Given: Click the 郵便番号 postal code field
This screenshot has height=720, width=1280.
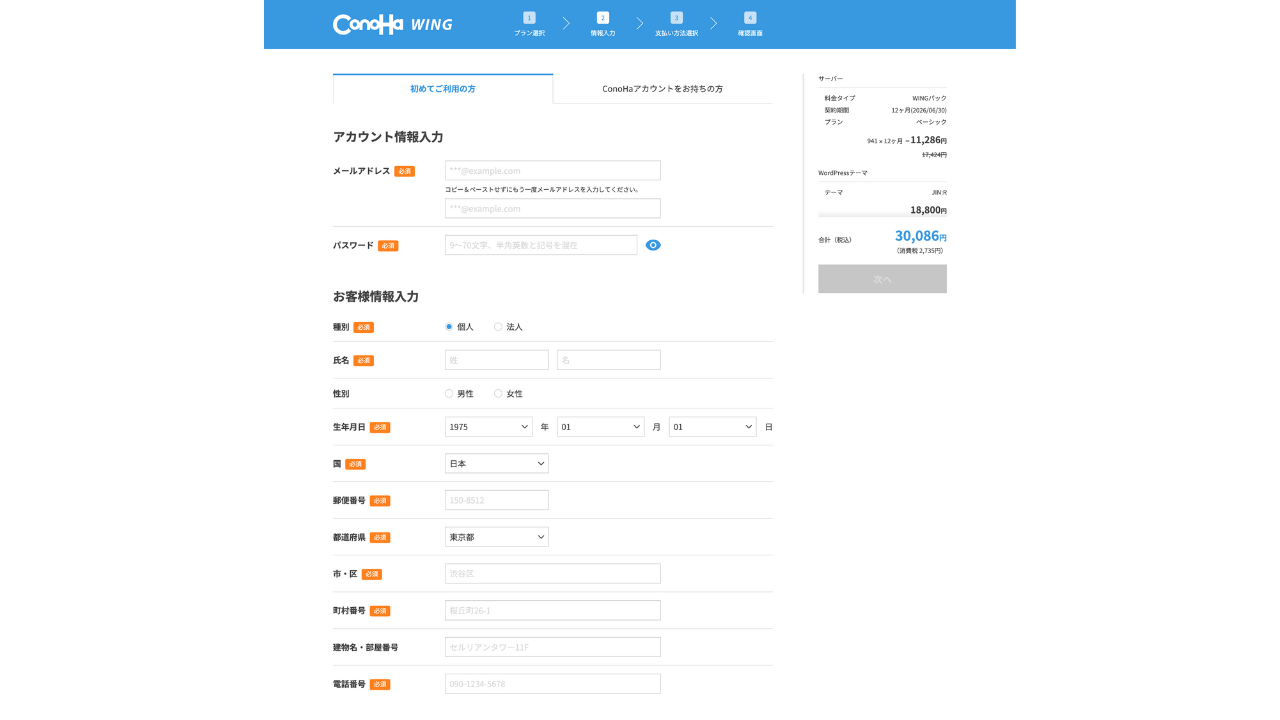Looking at the screenshot, I should coord(497,500).
